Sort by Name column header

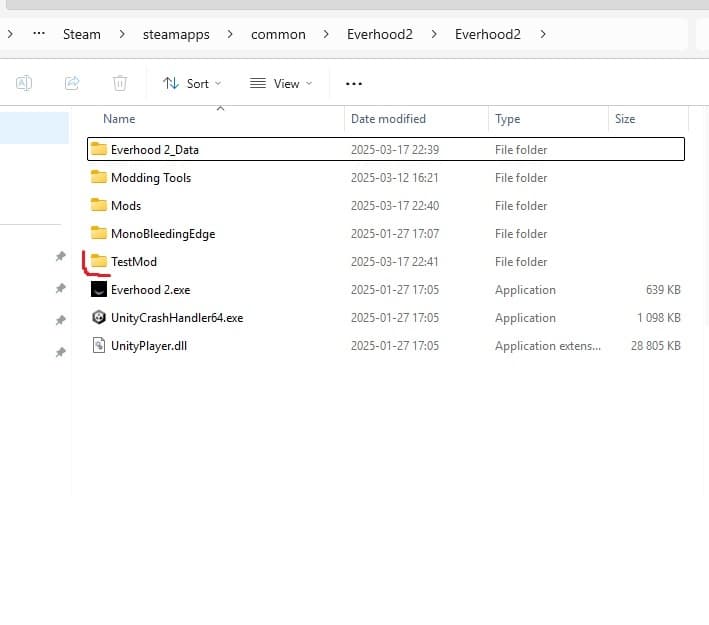[x=119, y=119]
